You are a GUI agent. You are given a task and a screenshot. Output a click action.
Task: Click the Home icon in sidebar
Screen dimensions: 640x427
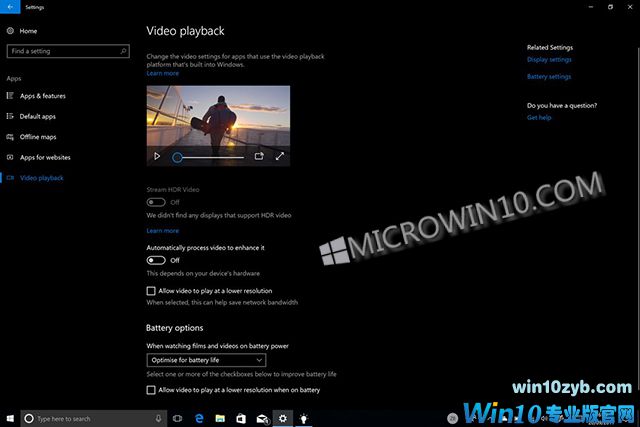coord(11,31)
